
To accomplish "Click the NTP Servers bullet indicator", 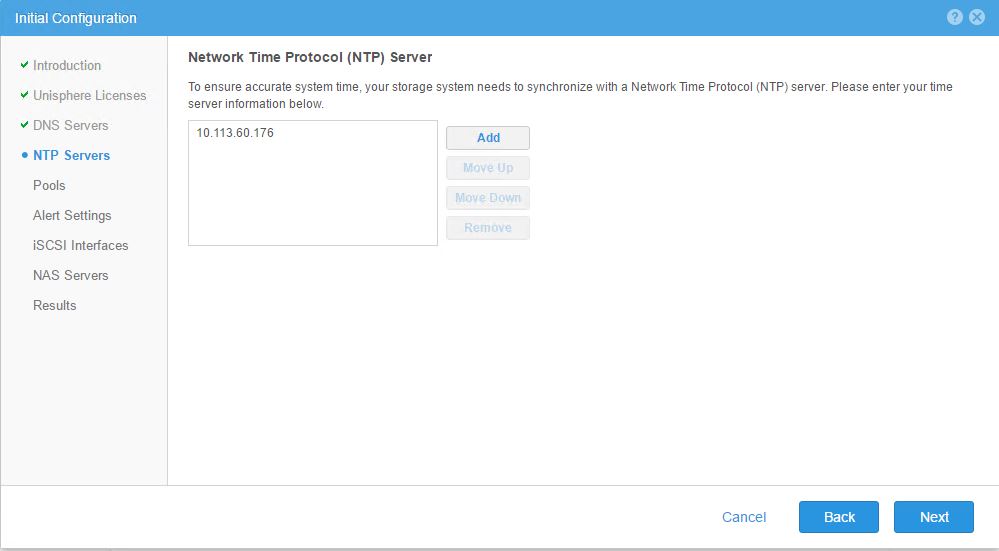I will click(x=24, y=156).
